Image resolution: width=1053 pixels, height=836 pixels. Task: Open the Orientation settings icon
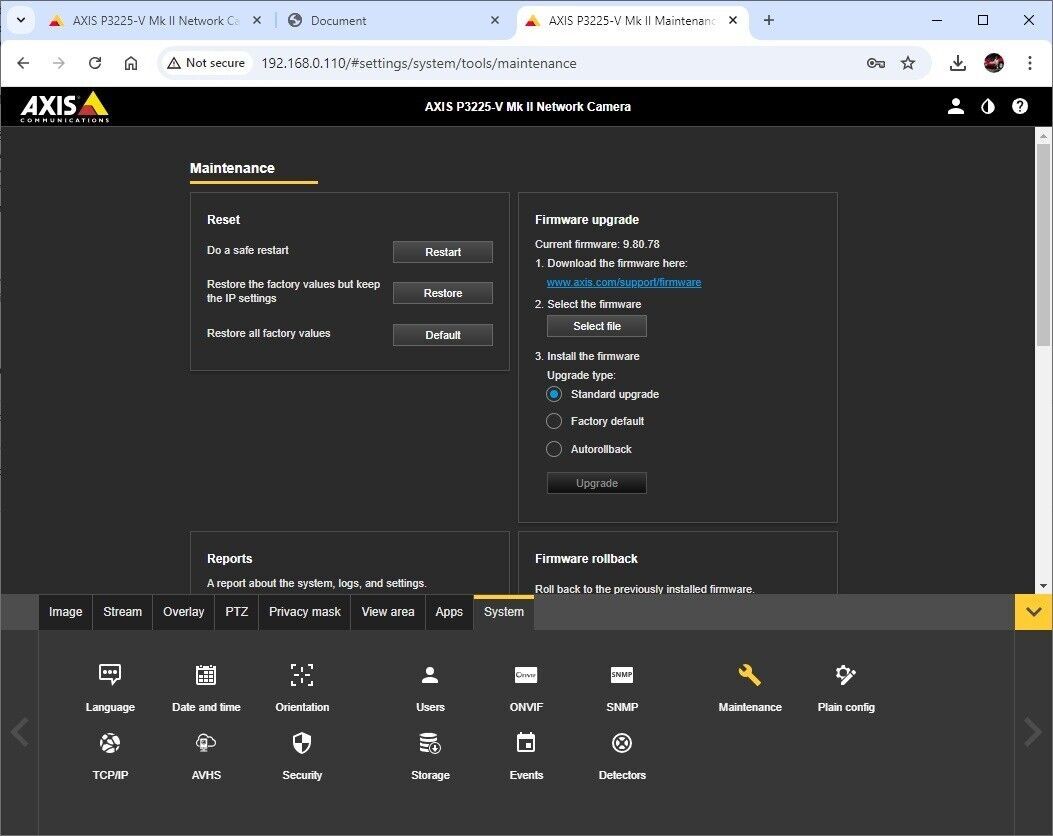point(302,674)
